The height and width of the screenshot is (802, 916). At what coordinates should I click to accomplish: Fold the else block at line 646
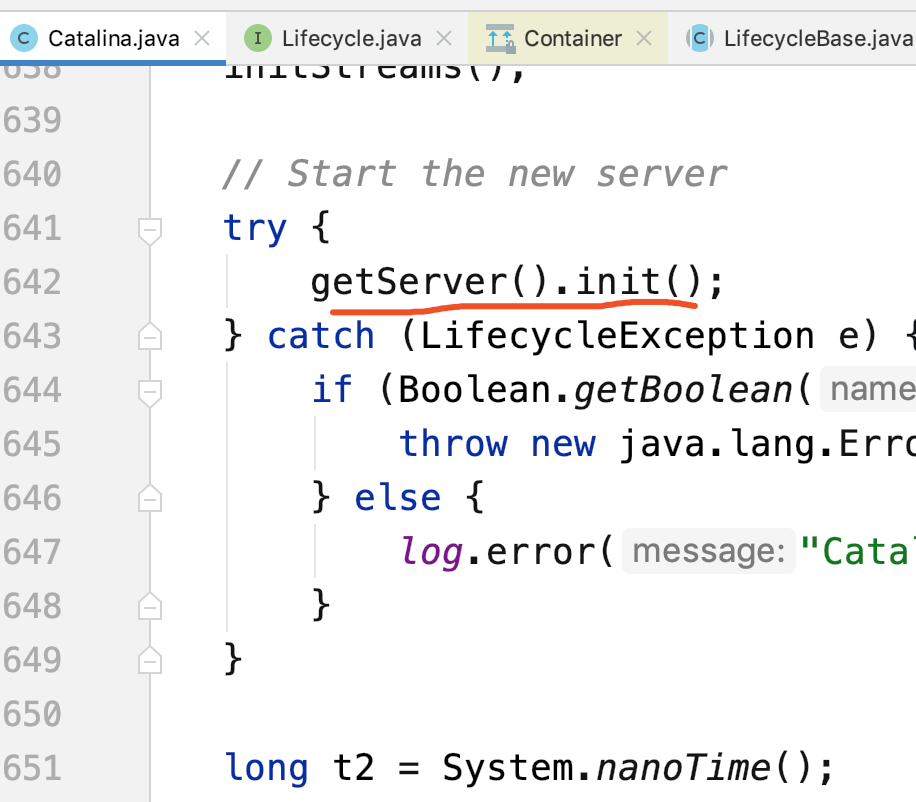[149, 498]
